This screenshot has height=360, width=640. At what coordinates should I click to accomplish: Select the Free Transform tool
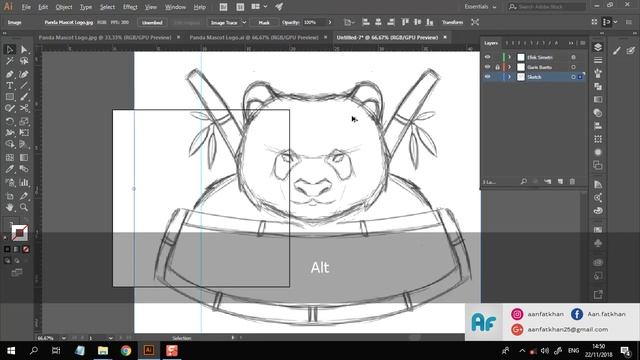point(24,133)
